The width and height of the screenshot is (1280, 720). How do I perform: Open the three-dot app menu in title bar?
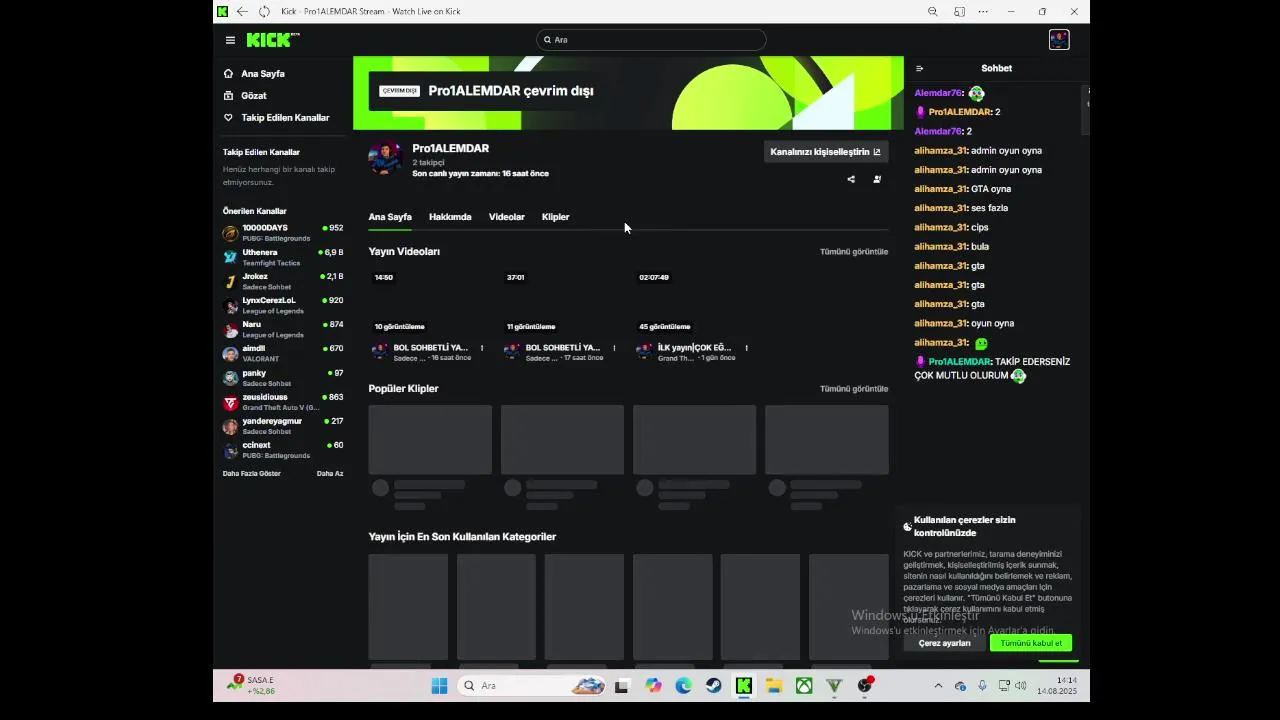click(x=983, y=12)
